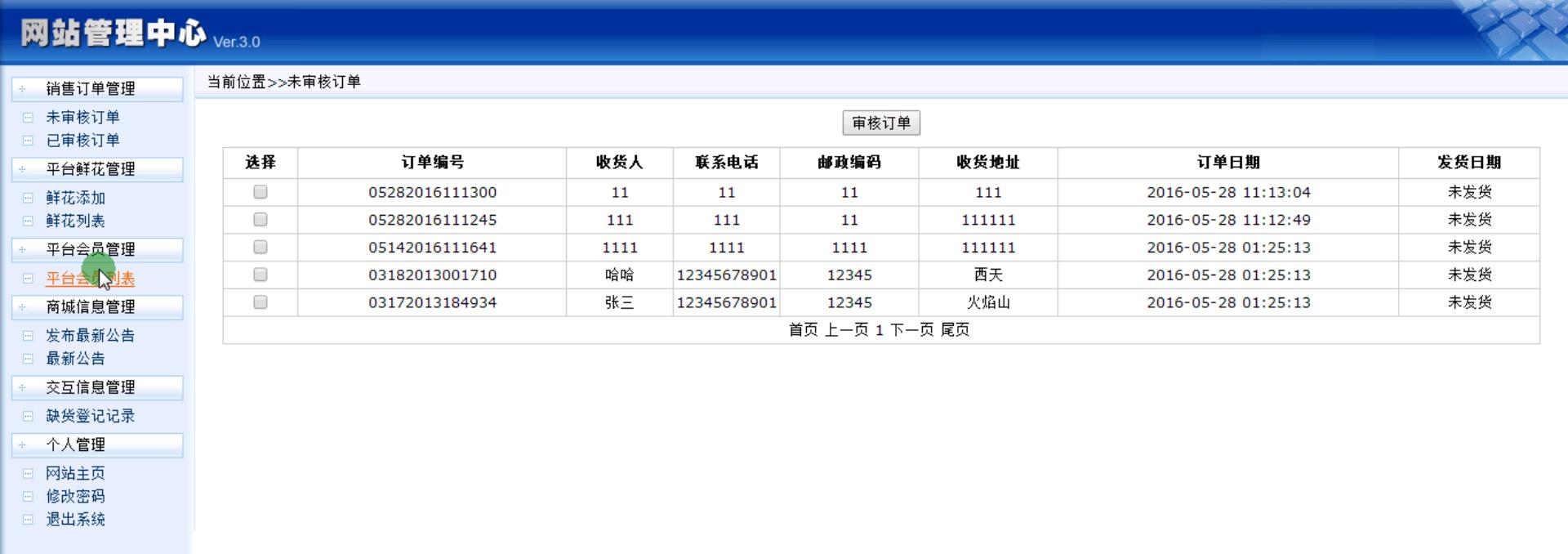The height and width of the screenshot is (554, 1568).
Task: Click the 订单编号 column header
Action: click(432, 163)
